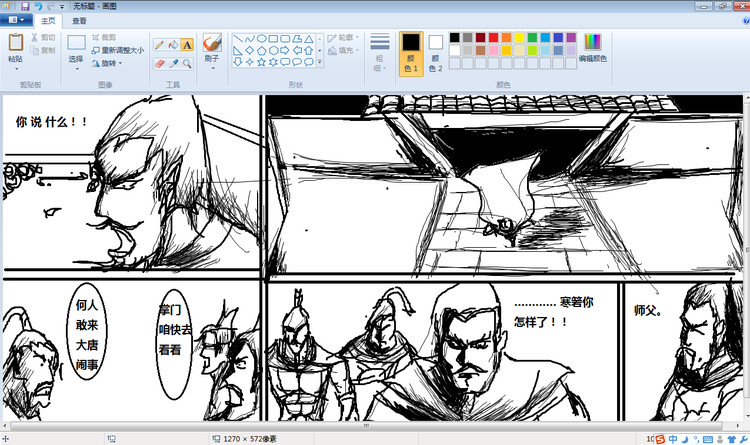
Task: Choose the five-point star shape
Action: pos(261,62)
